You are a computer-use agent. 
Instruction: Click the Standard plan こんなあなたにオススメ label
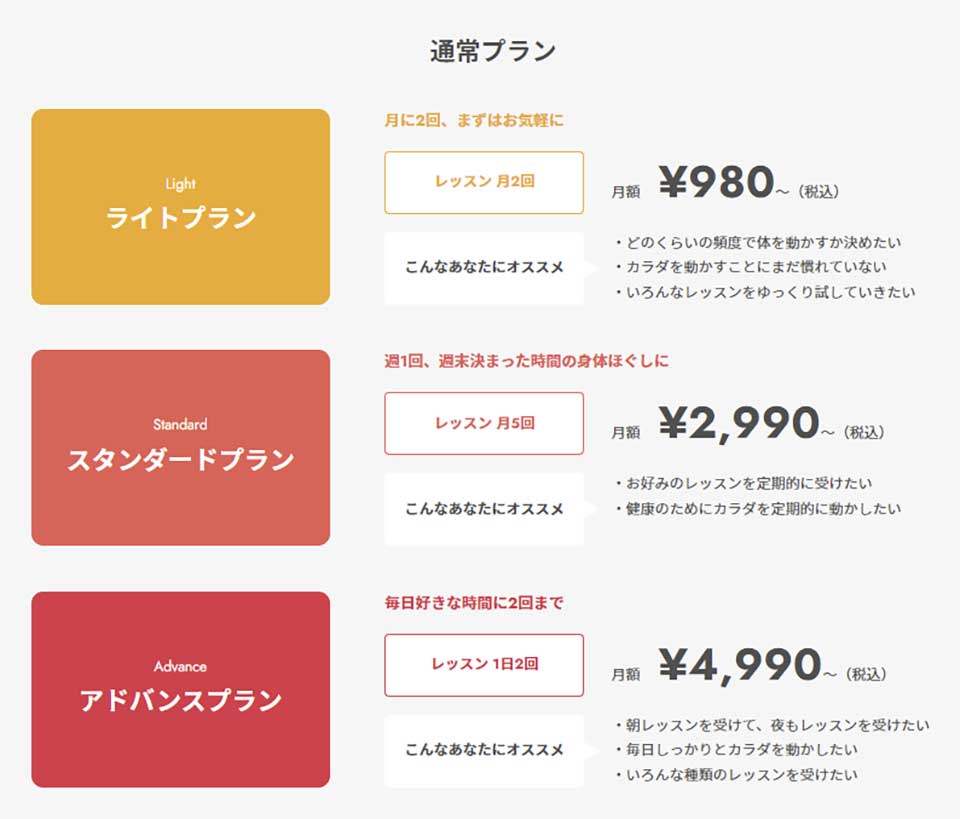484,509
